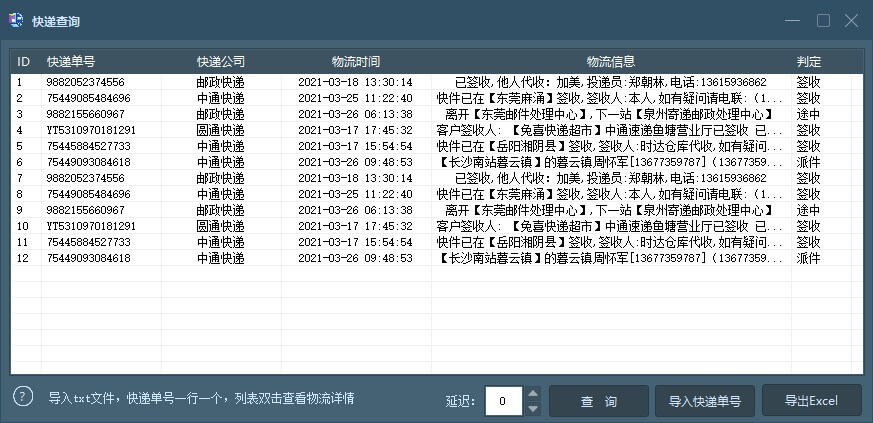Click the 查询 query button
This screenshot has height=423, width=873.
coord(599,401)
